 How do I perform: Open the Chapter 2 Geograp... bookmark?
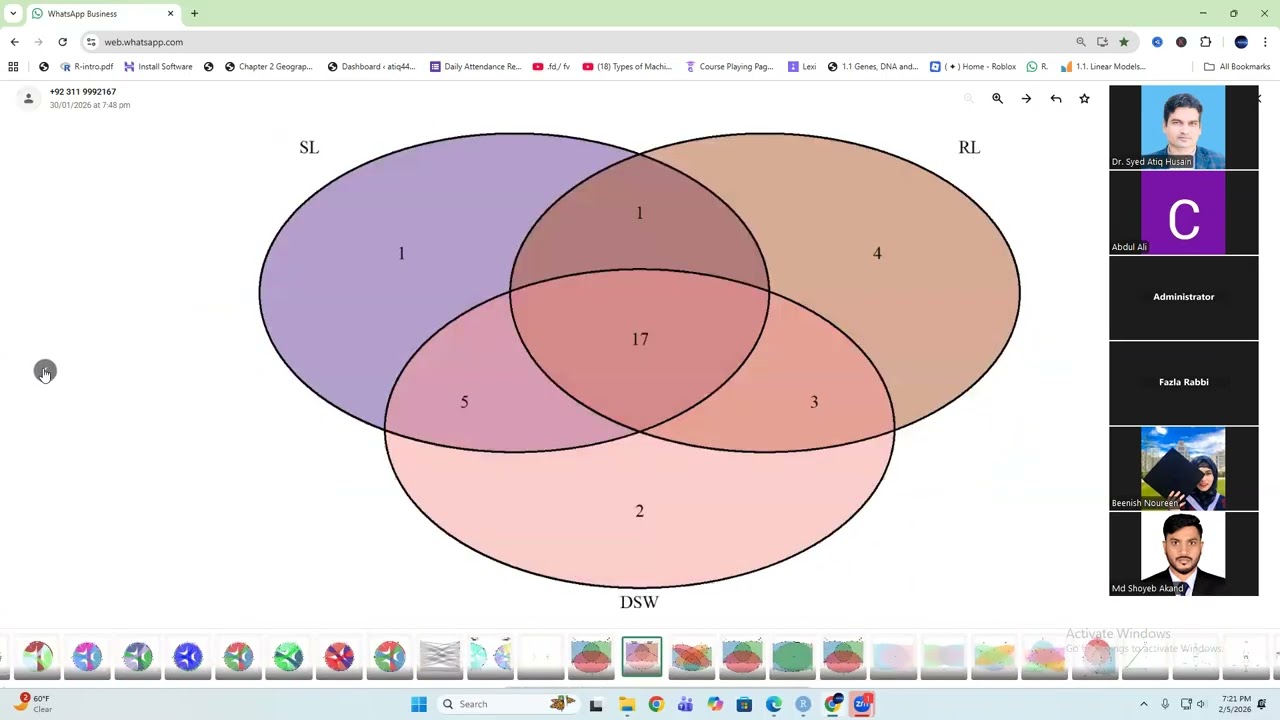coord(269,66)
